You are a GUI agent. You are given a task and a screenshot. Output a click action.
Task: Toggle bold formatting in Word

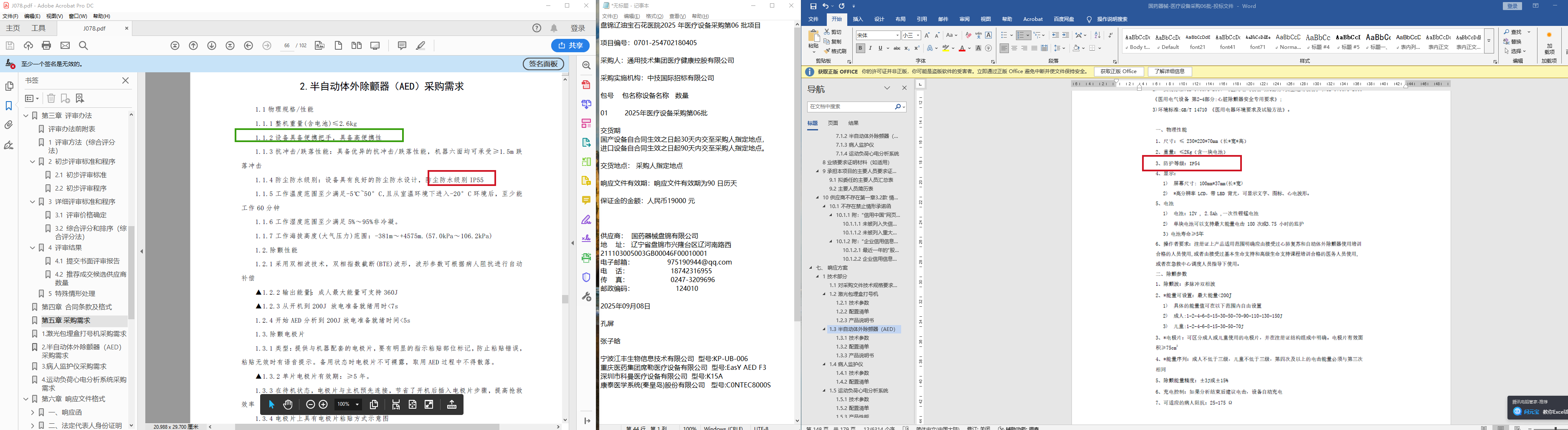point(860,48)
